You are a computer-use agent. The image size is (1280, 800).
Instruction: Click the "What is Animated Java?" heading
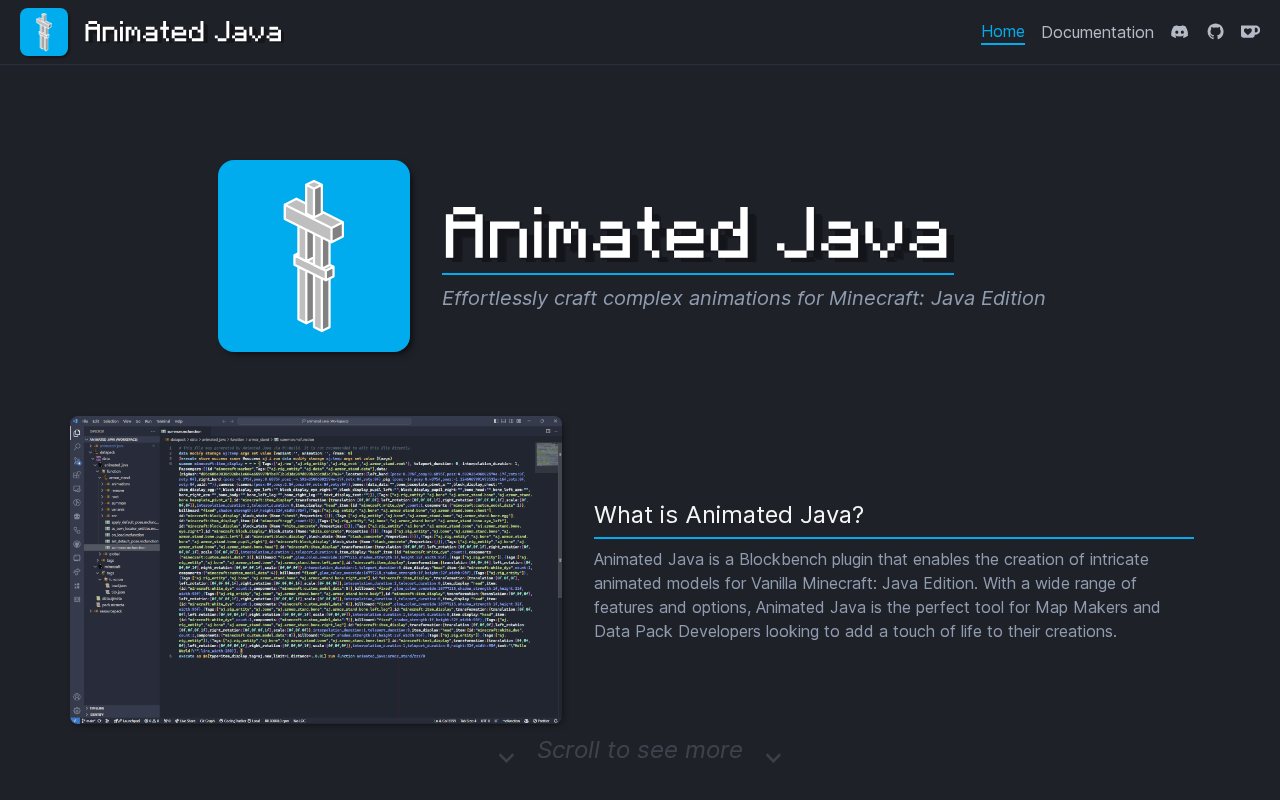click(729, 515)
